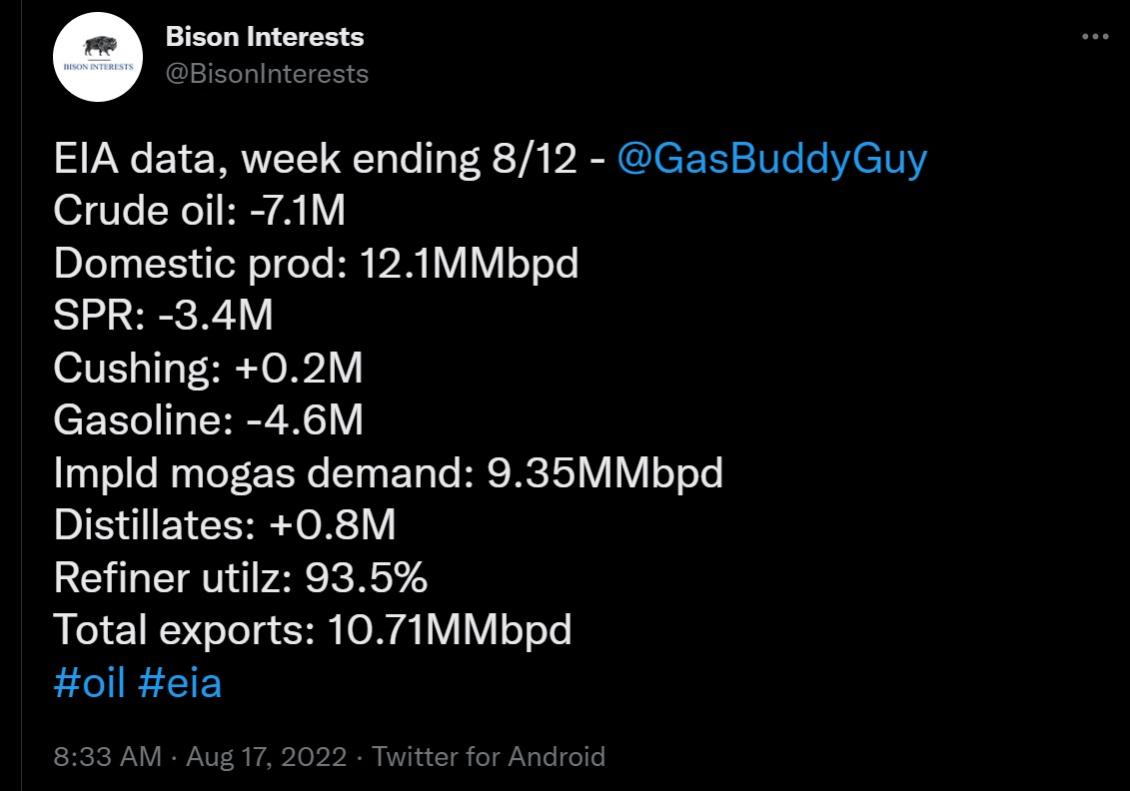Click the 'Cushing: +0.2M' line
Image resolution: width=1130 pixels, height=791 pixels.
click(208, 369)
